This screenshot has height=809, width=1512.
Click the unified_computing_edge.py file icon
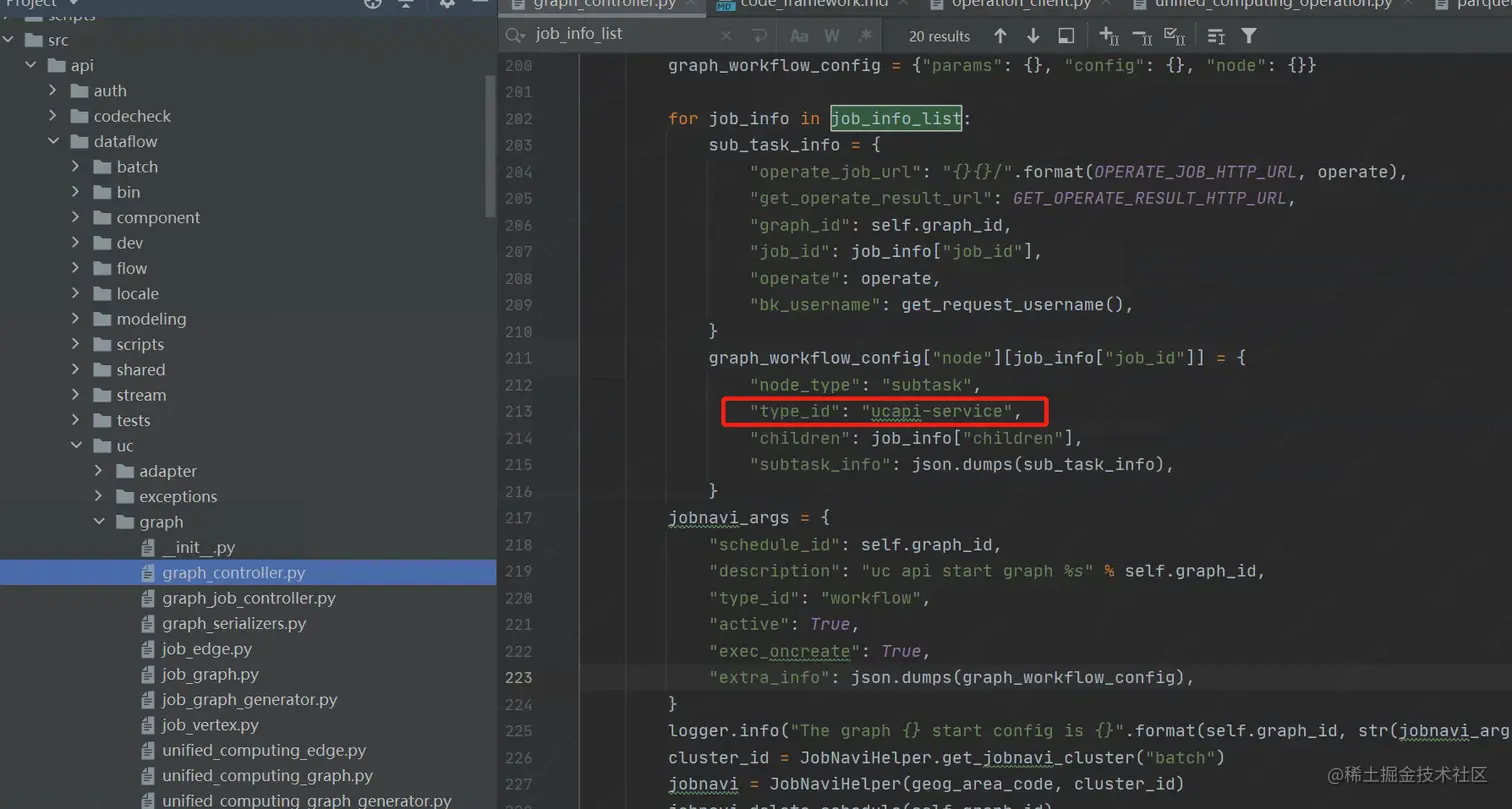(148, 751)
